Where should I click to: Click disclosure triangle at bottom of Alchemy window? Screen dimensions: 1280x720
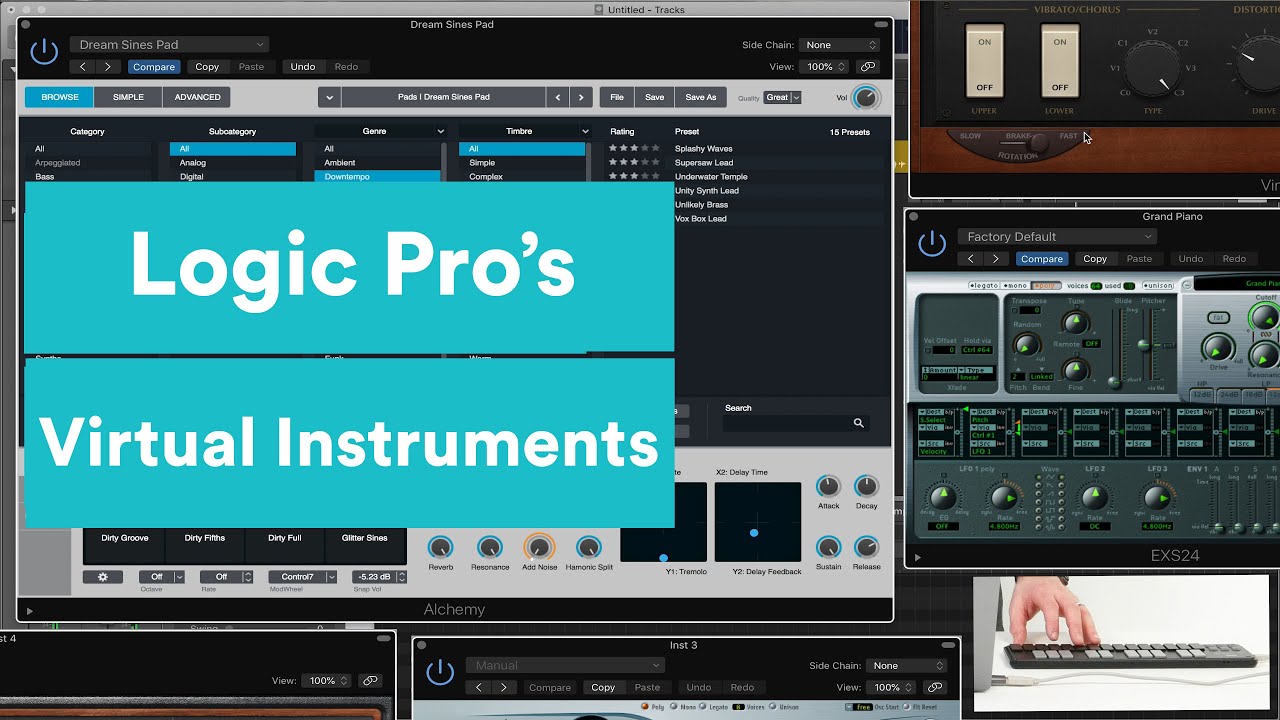[x=29, y=610]
